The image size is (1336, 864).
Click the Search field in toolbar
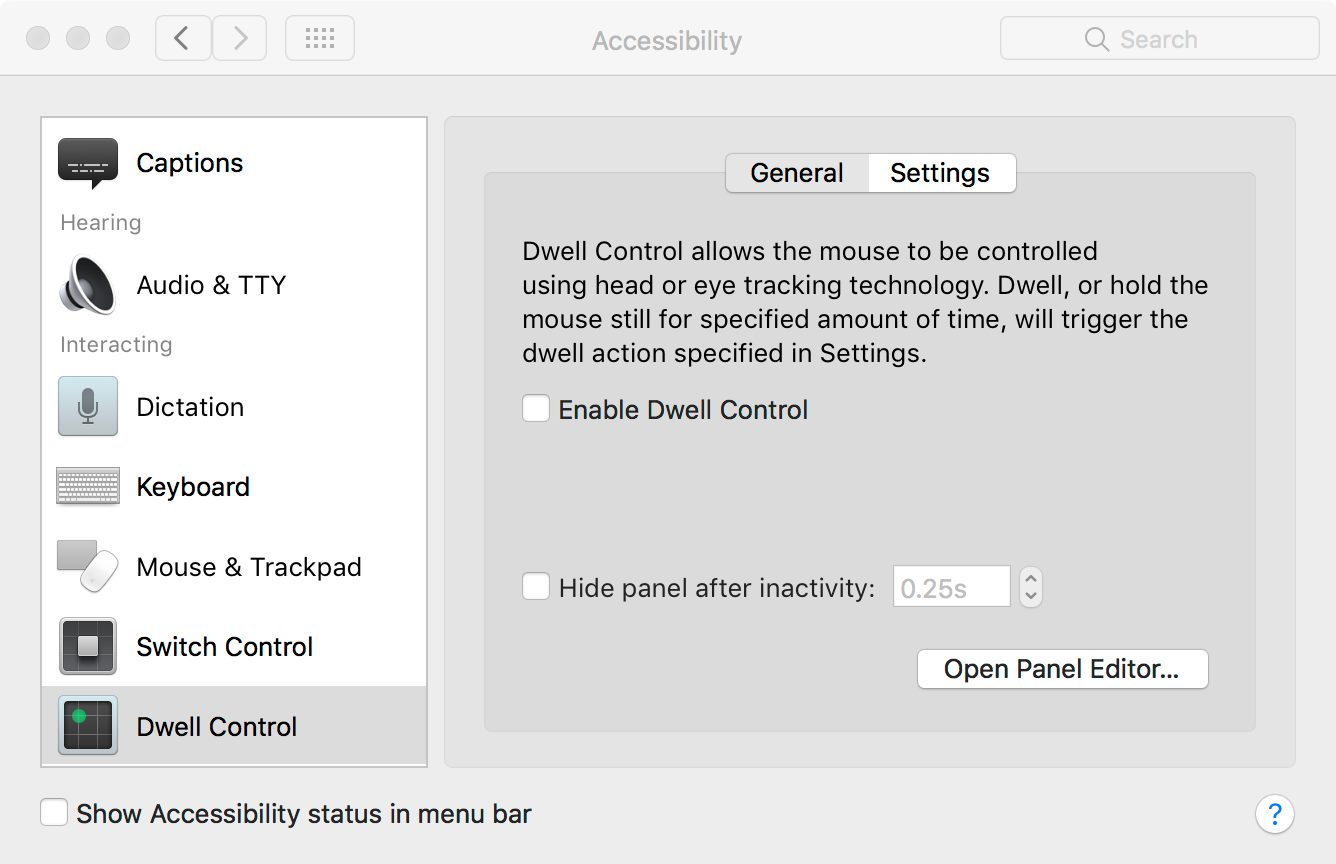[1159, 39]
